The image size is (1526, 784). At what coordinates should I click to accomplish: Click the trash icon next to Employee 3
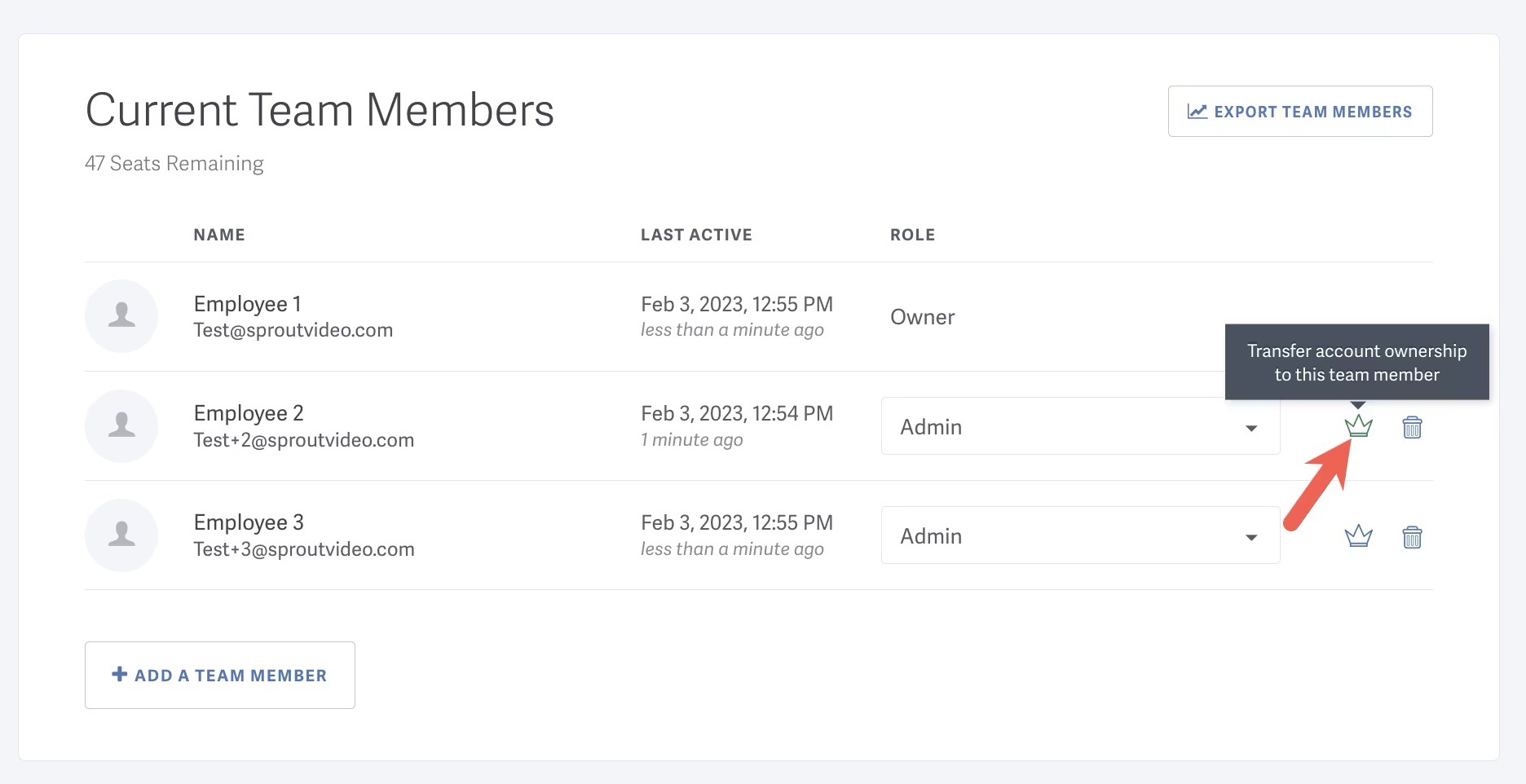(x=1413, y=535)
